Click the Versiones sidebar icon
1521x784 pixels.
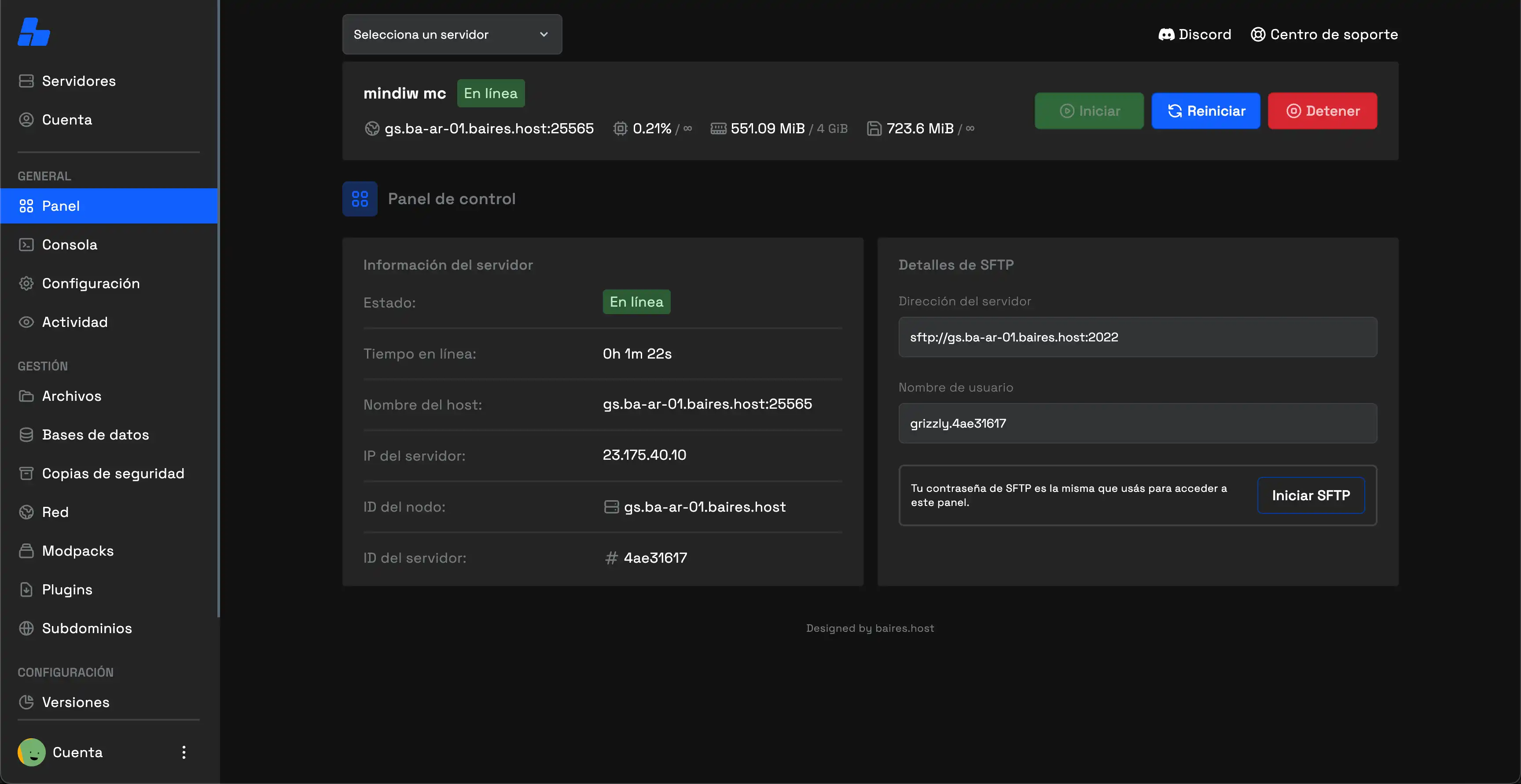(26, 702)
